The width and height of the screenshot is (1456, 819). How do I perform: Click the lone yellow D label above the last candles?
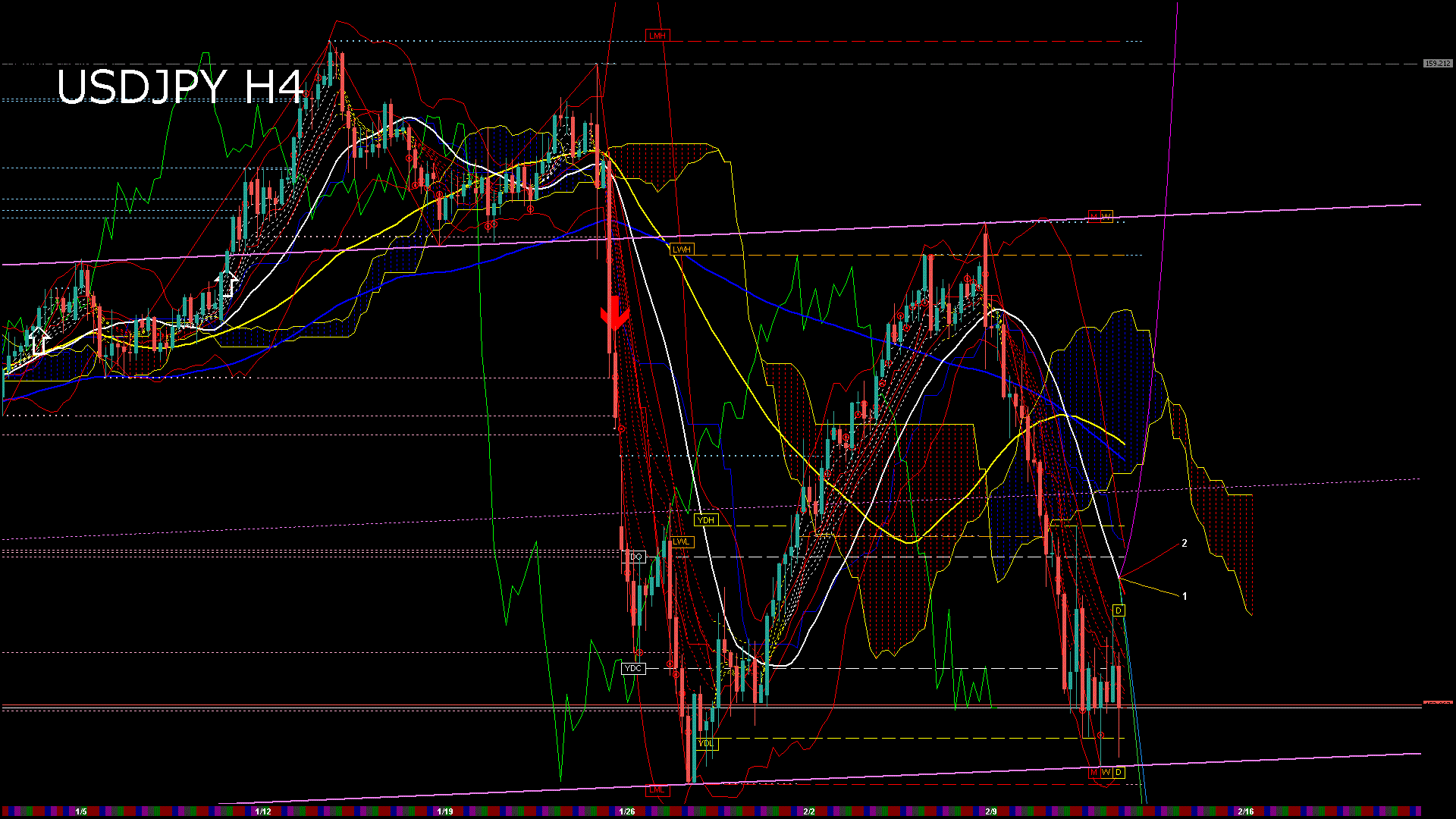pos(1119,610)
